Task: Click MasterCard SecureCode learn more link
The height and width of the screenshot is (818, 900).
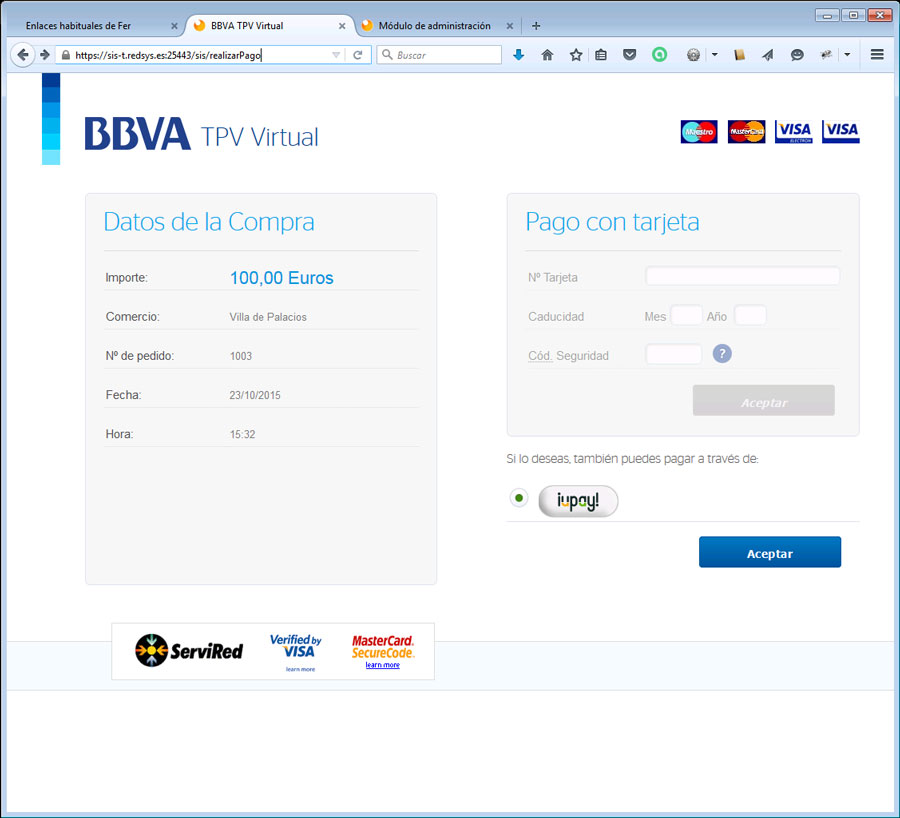Action: tap(382, 665)
